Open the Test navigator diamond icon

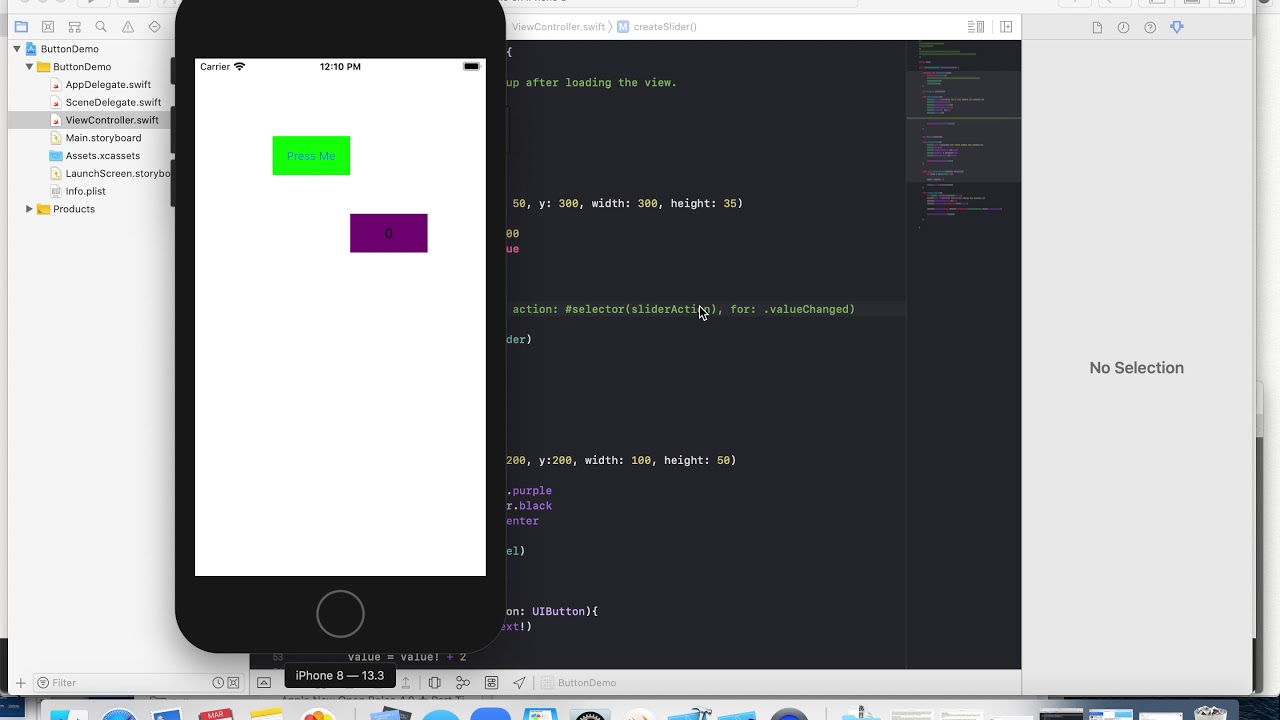pyautogui.click(x=155, y=27)
